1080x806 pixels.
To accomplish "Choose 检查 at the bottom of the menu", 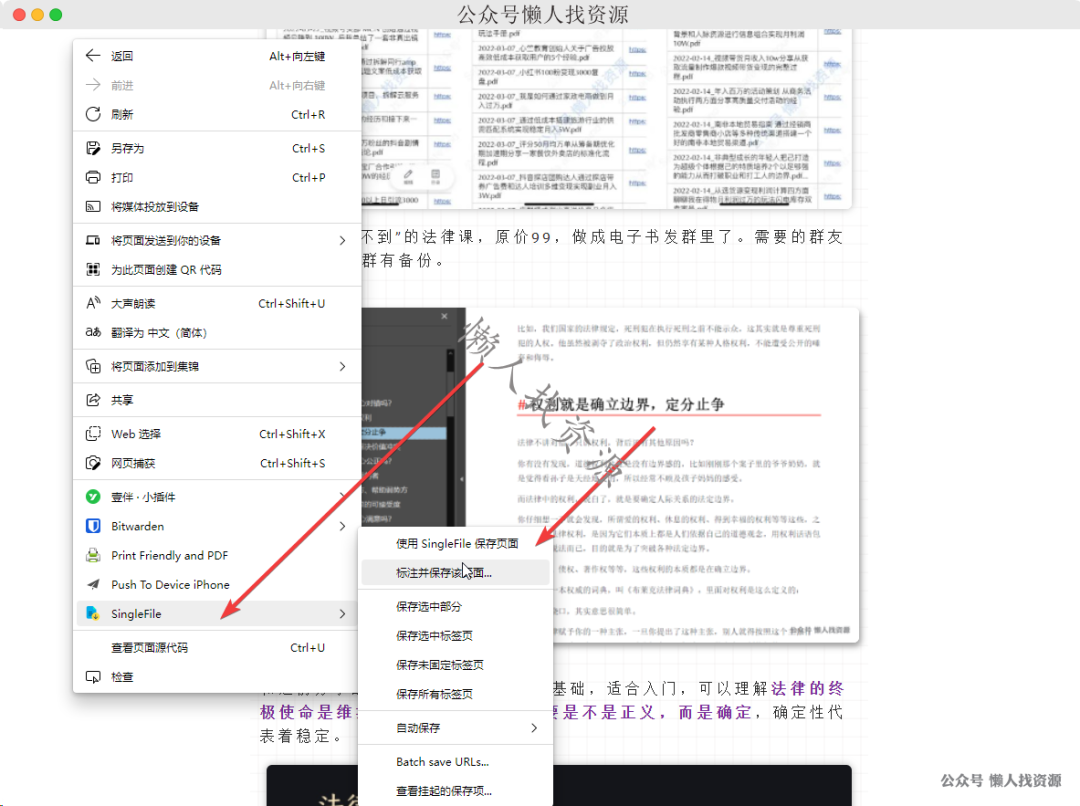I will click(x=217, y=677).
